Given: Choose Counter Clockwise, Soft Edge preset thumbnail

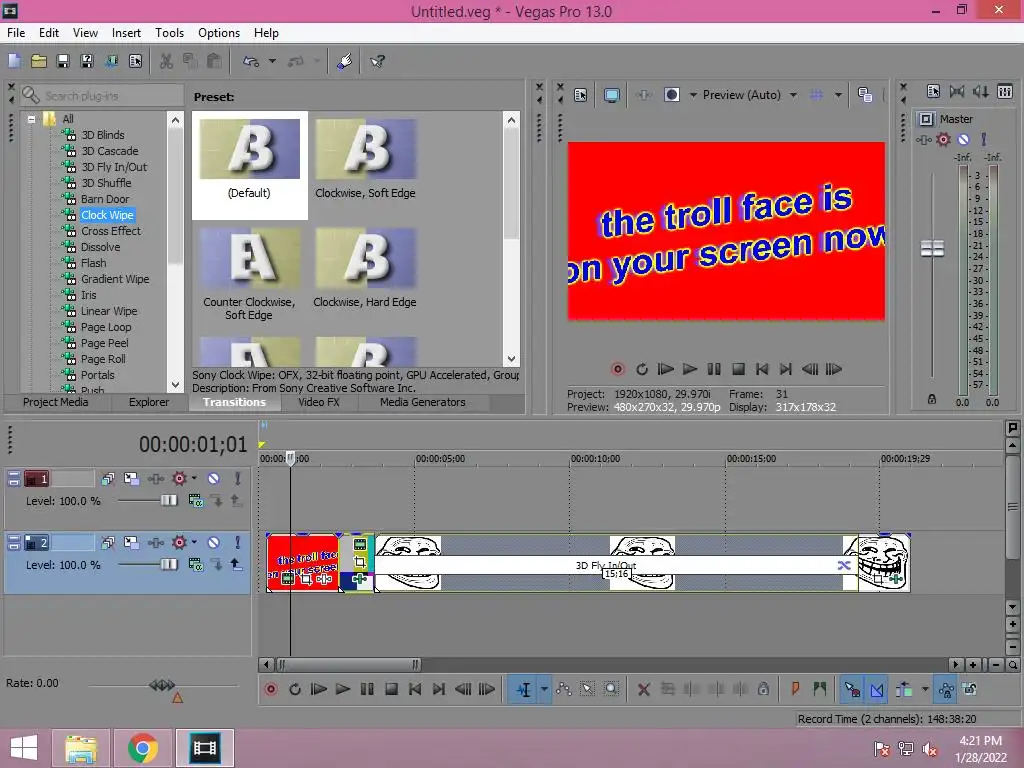Looking at the screenshot, I should pos(249,258).
